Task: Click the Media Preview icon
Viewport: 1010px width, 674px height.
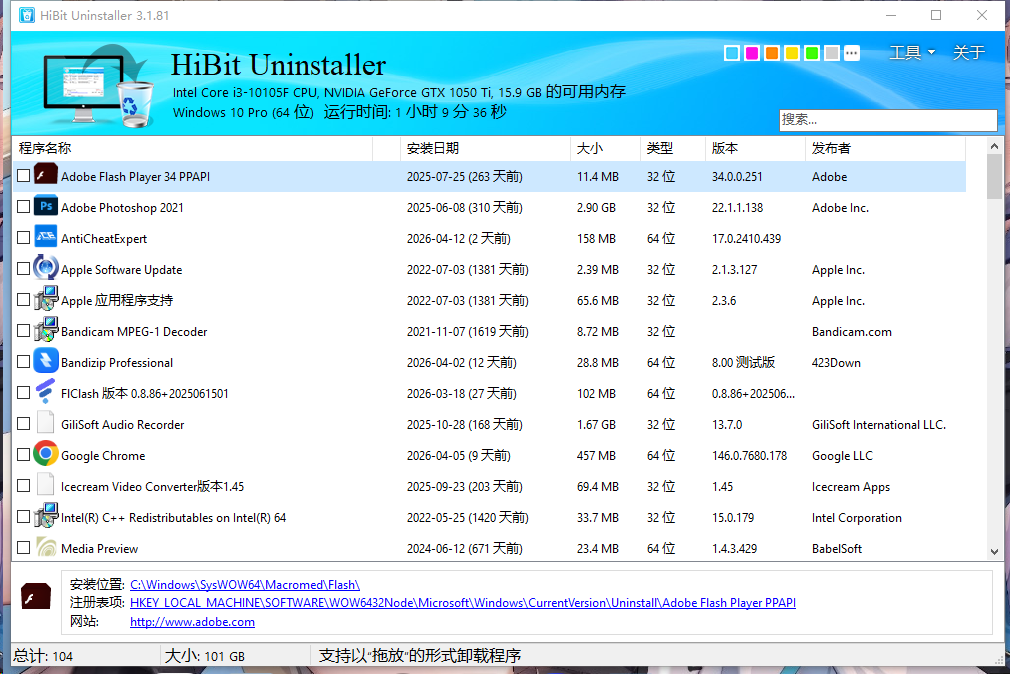Action: (46, 547)
